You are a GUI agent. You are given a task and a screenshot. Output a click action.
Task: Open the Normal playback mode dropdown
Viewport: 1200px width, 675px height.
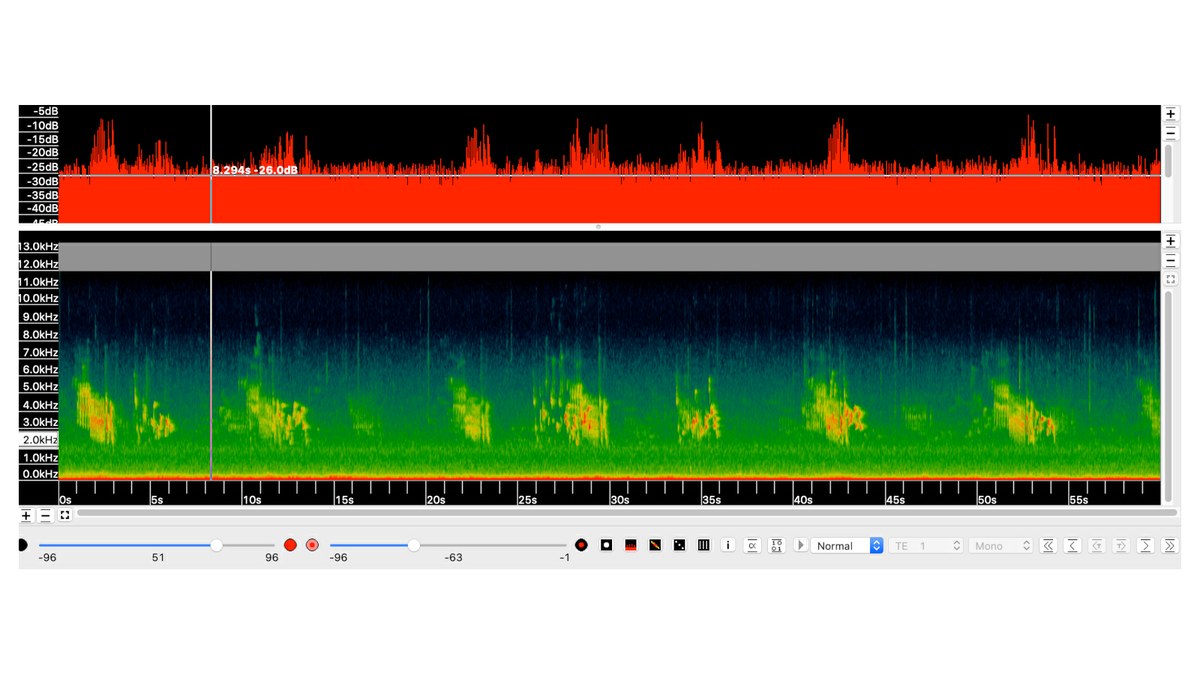tap(847, 545)
